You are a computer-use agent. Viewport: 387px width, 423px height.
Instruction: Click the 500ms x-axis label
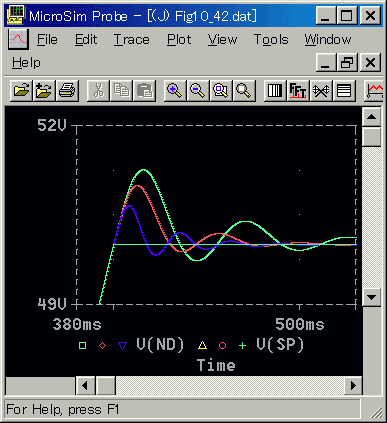tap(299, 324)
